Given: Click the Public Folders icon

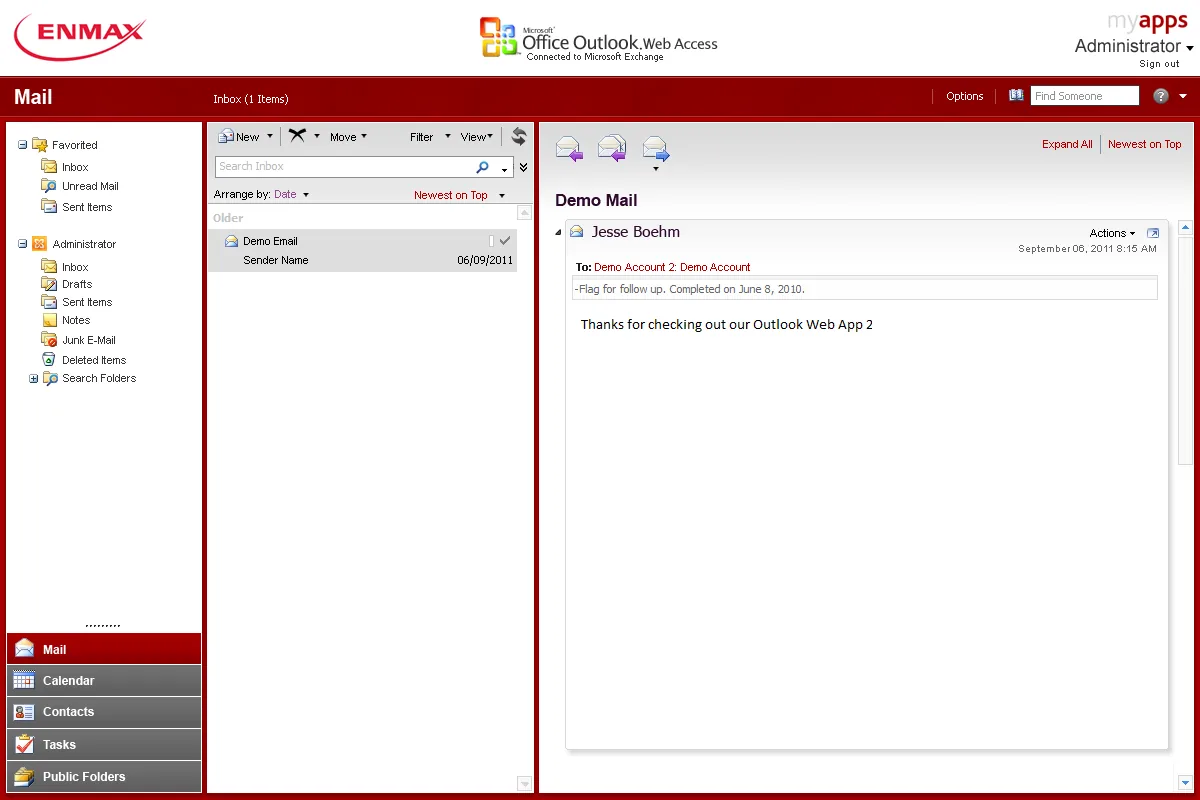Looking at the screenshot, I should [x=24, y=776].
